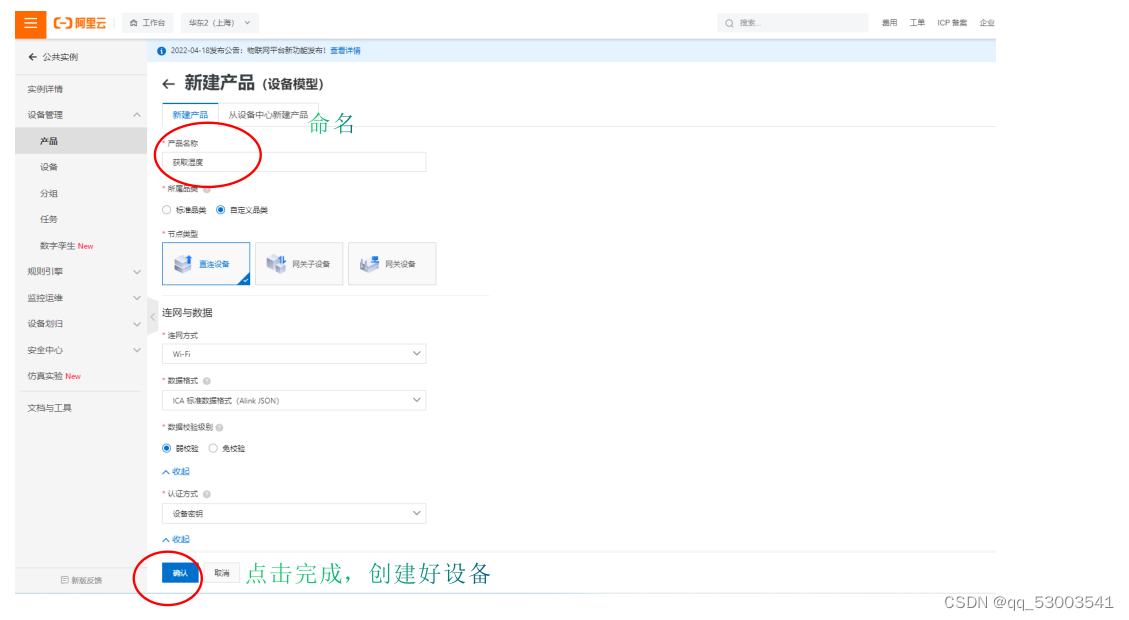Collapse the sidebar with the handle arrow
This screenshot has width=1129, height=620.
tap(153, 316)
